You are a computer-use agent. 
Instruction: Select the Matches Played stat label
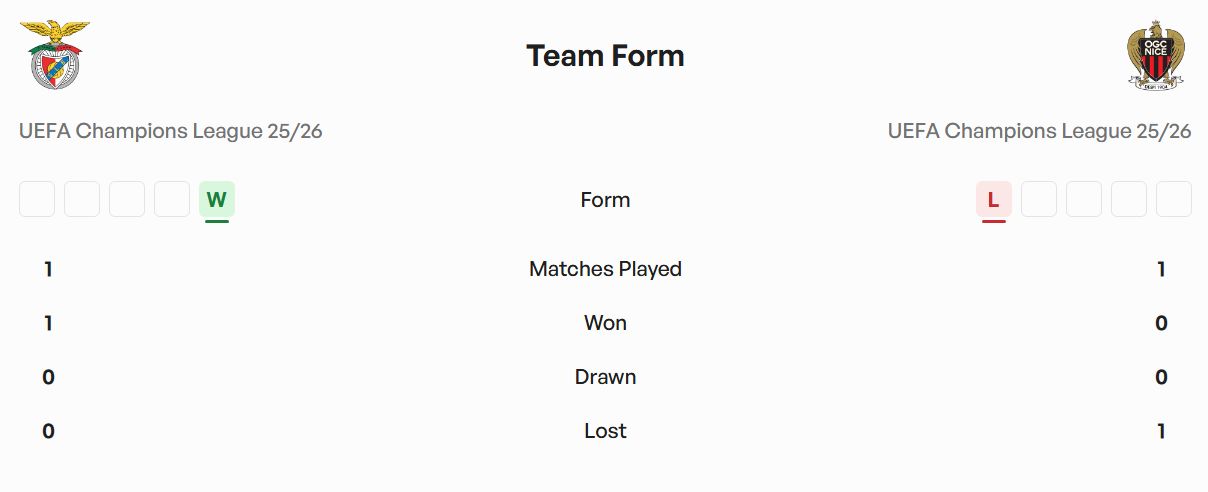click(x=605, y=269)
